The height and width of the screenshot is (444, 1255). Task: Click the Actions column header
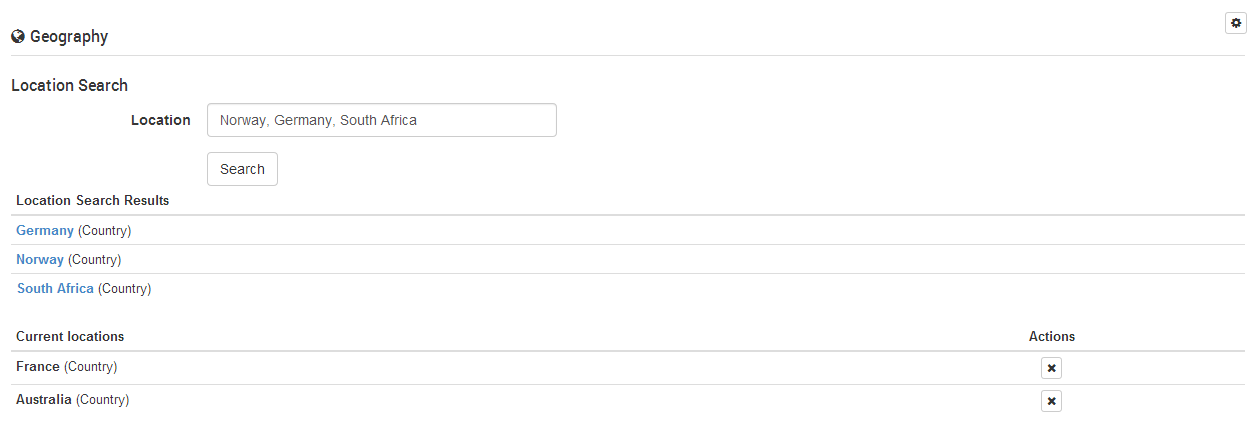coord(1052,336)
